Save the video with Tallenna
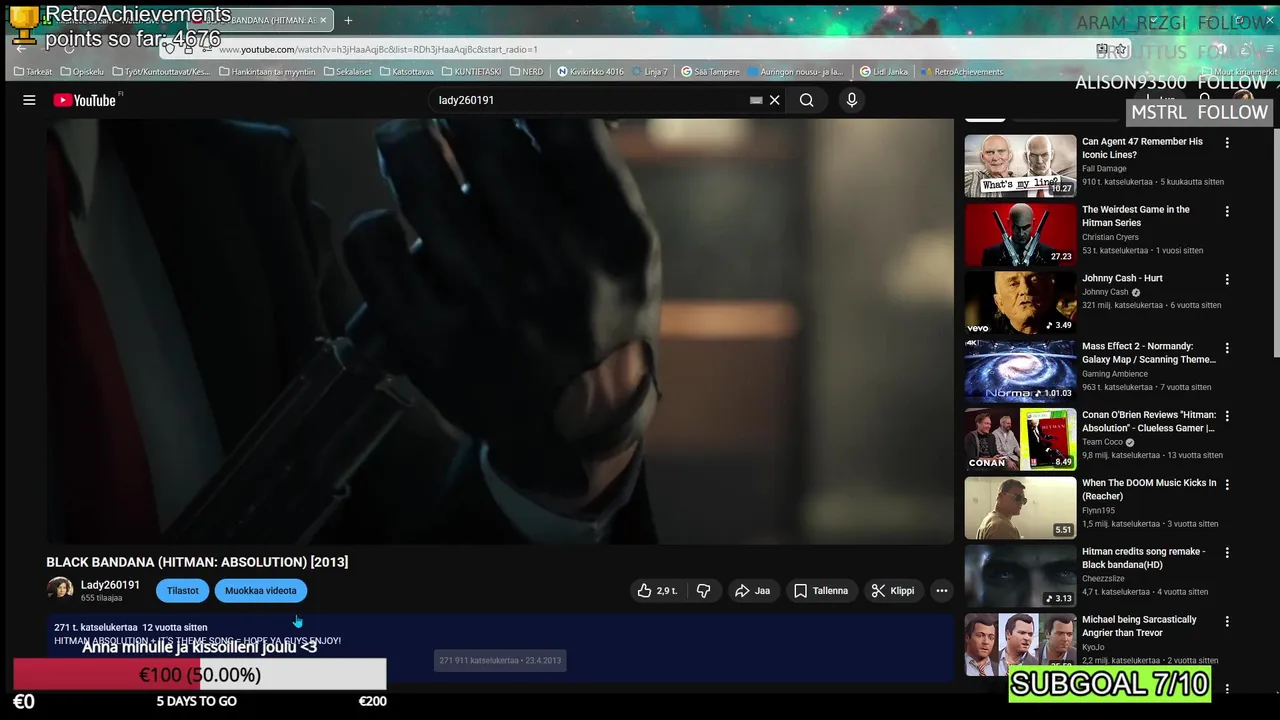 821,591
